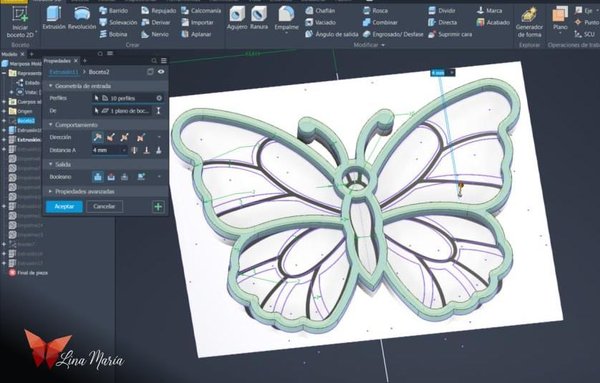
Task: Click Extrusión11 breadcrumb in Propiedades
Action: [64, 72]
